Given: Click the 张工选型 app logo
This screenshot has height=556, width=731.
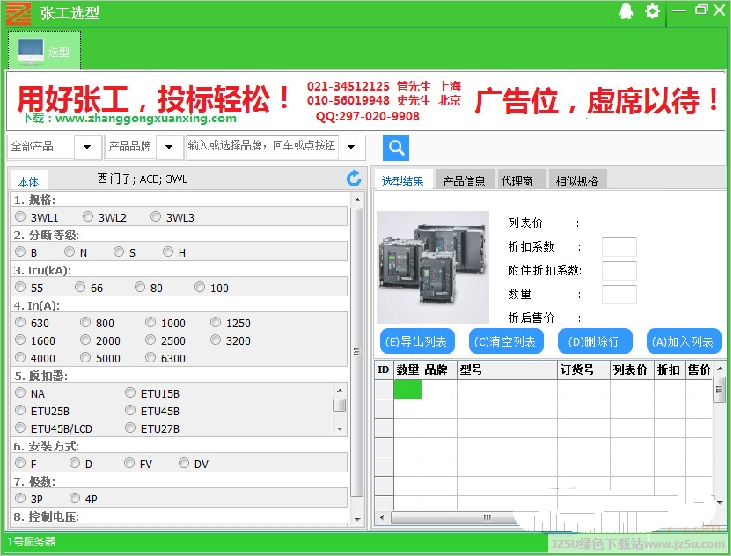Looking at the screenshot, I should click(19, 13).
